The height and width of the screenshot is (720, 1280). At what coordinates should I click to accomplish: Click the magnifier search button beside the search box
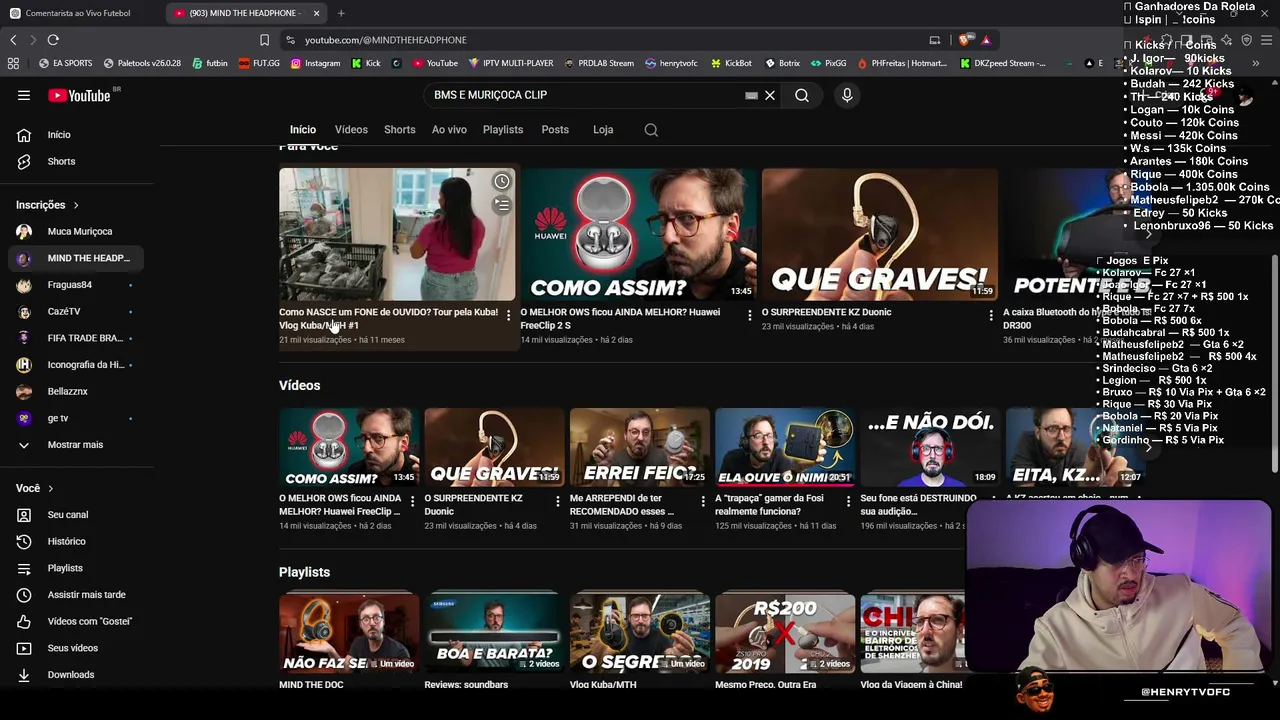pos(802,95)
